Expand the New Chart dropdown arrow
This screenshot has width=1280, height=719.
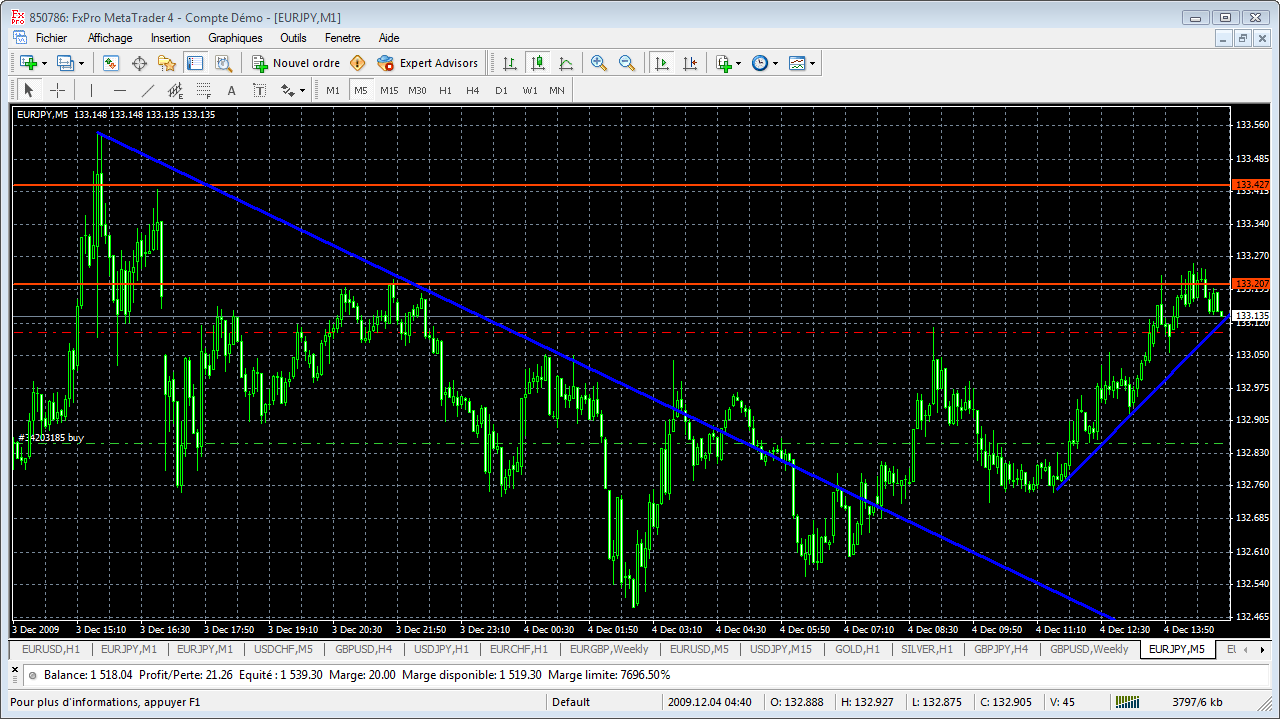tap(45, 63)
